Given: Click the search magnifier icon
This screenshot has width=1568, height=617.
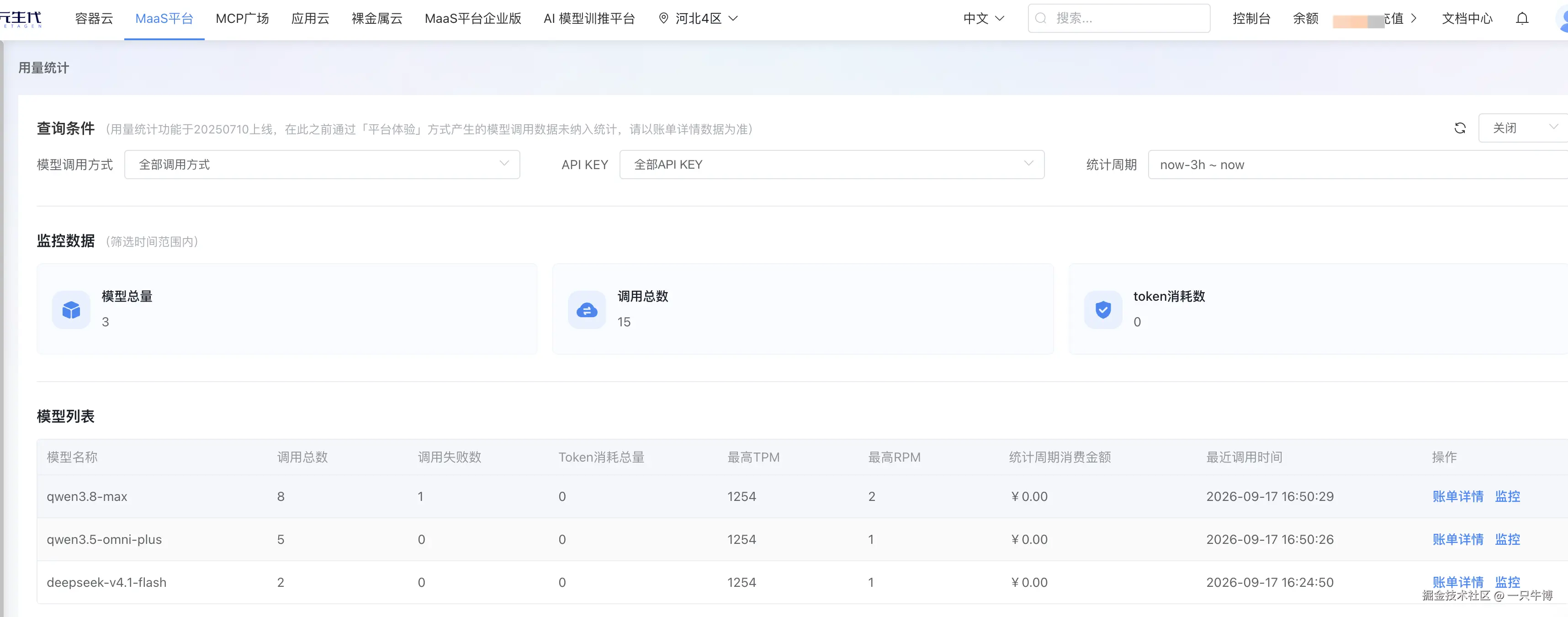Looking at the screenshot, I should 1041,18.
